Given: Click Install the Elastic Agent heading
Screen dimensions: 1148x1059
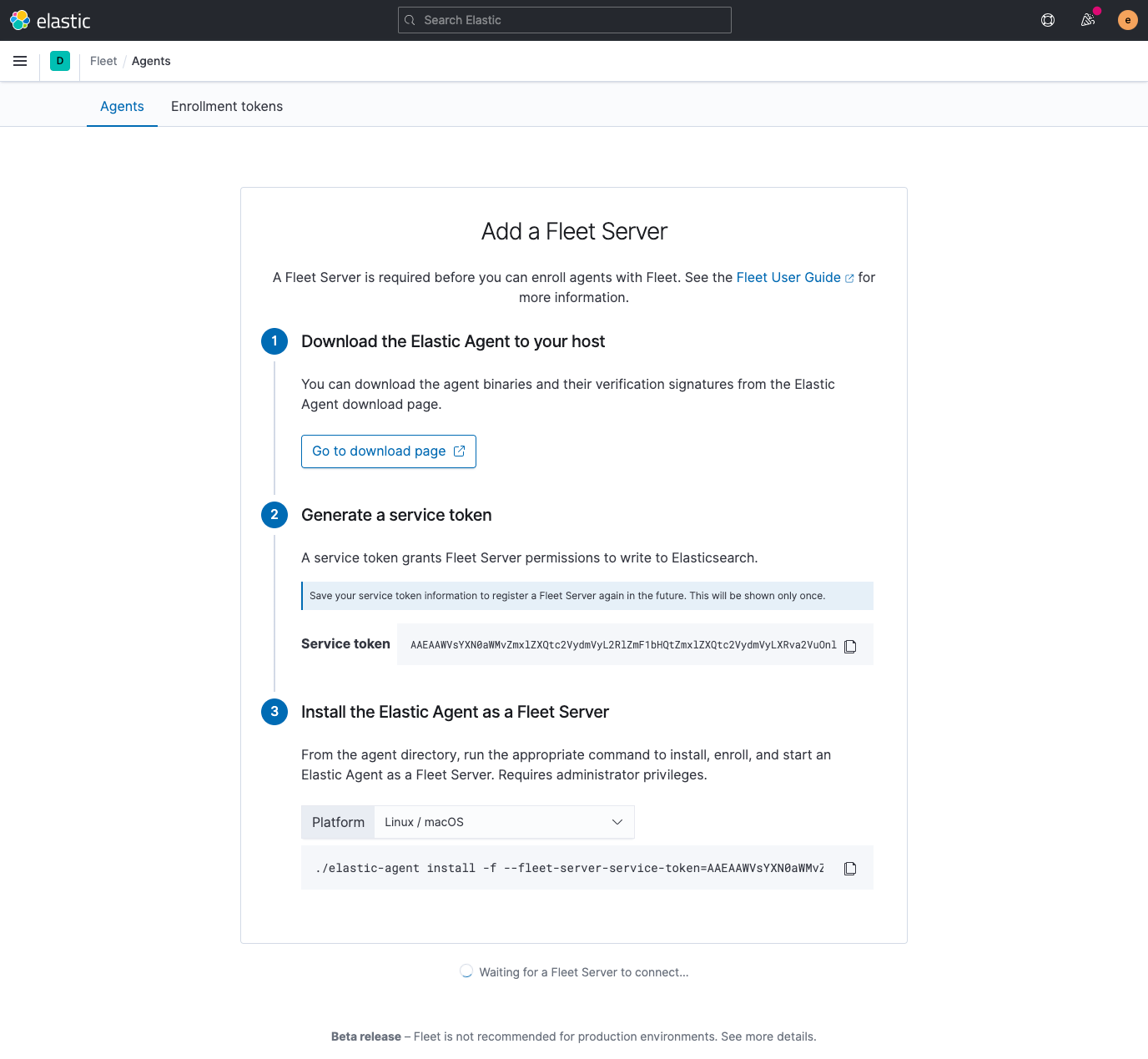Looking at the screenshot, I should [x=455, y=712].
